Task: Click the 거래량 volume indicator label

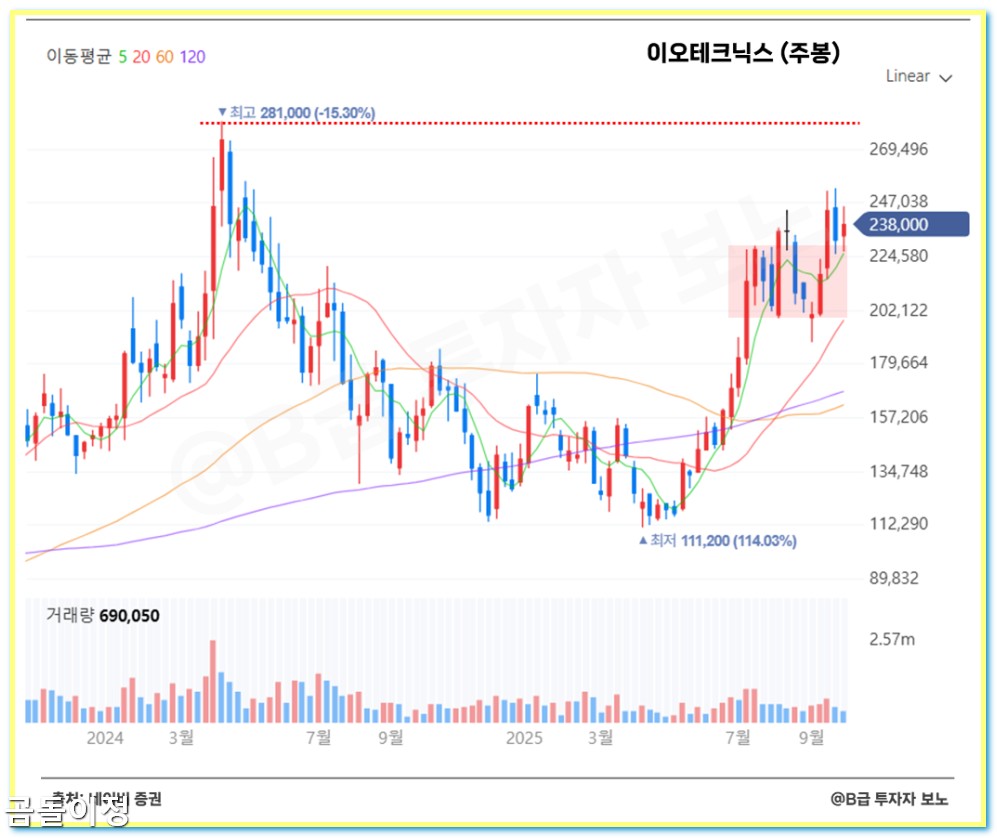Action: pyautogui.click(x=71, y=615)
